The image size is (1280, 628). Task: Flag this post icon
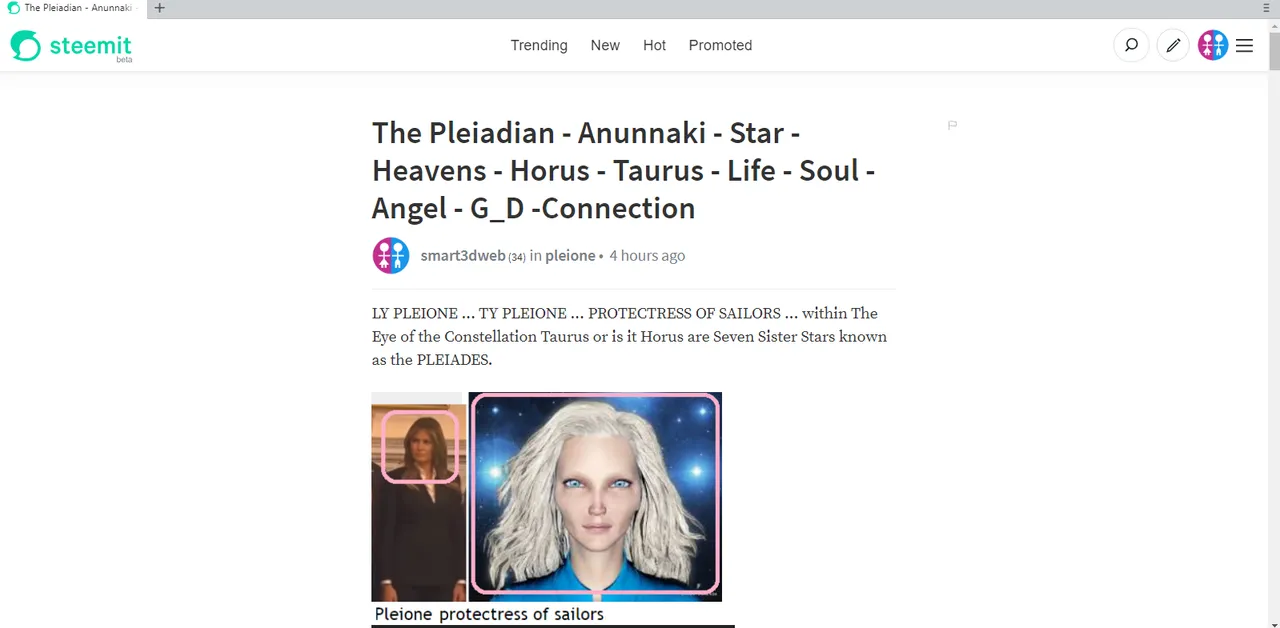pyautogui.click(x=952, y=125)
